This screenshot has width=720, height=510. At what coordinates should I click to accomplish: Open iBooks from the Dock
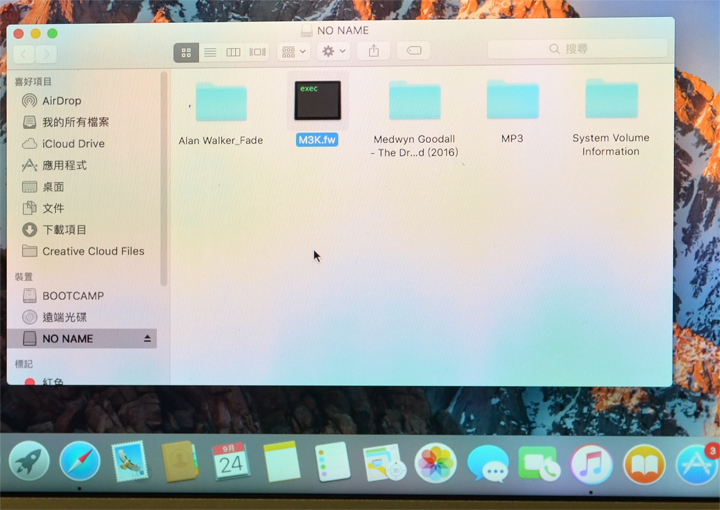point(644,465)
